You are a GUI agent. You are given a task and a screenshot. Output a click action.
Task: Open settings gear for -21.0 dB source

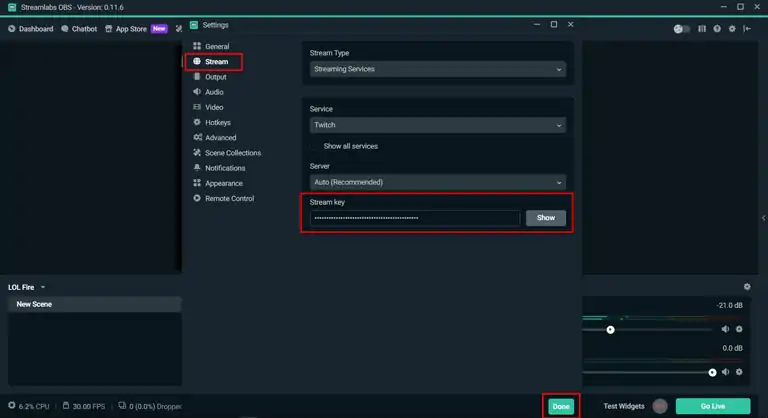(x=739, y=329)
